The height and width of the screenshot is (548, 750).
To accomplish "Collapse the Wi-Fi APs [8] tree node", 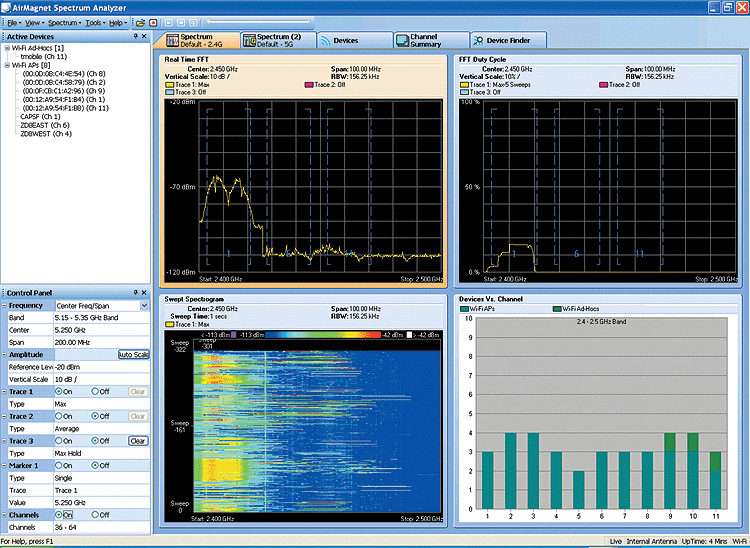I will pos(7,65).
